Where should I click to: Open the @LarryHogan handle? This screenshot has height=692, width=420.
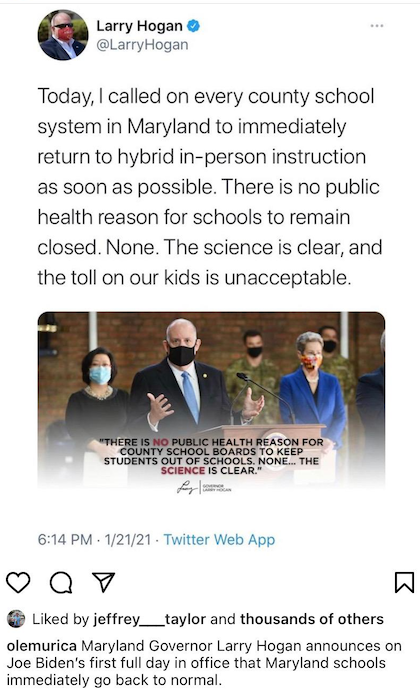(142, 45)
